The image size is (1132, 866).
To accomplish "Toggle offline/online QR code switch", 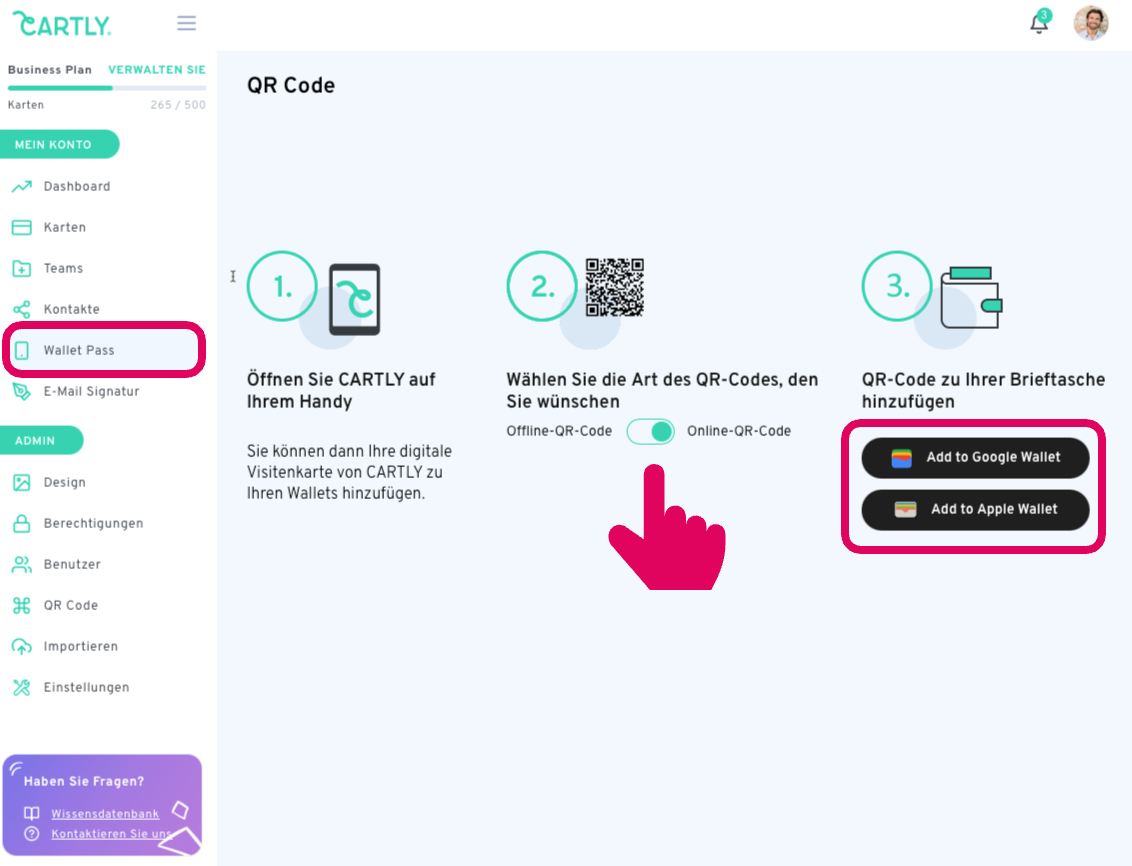I will (650, 432).
